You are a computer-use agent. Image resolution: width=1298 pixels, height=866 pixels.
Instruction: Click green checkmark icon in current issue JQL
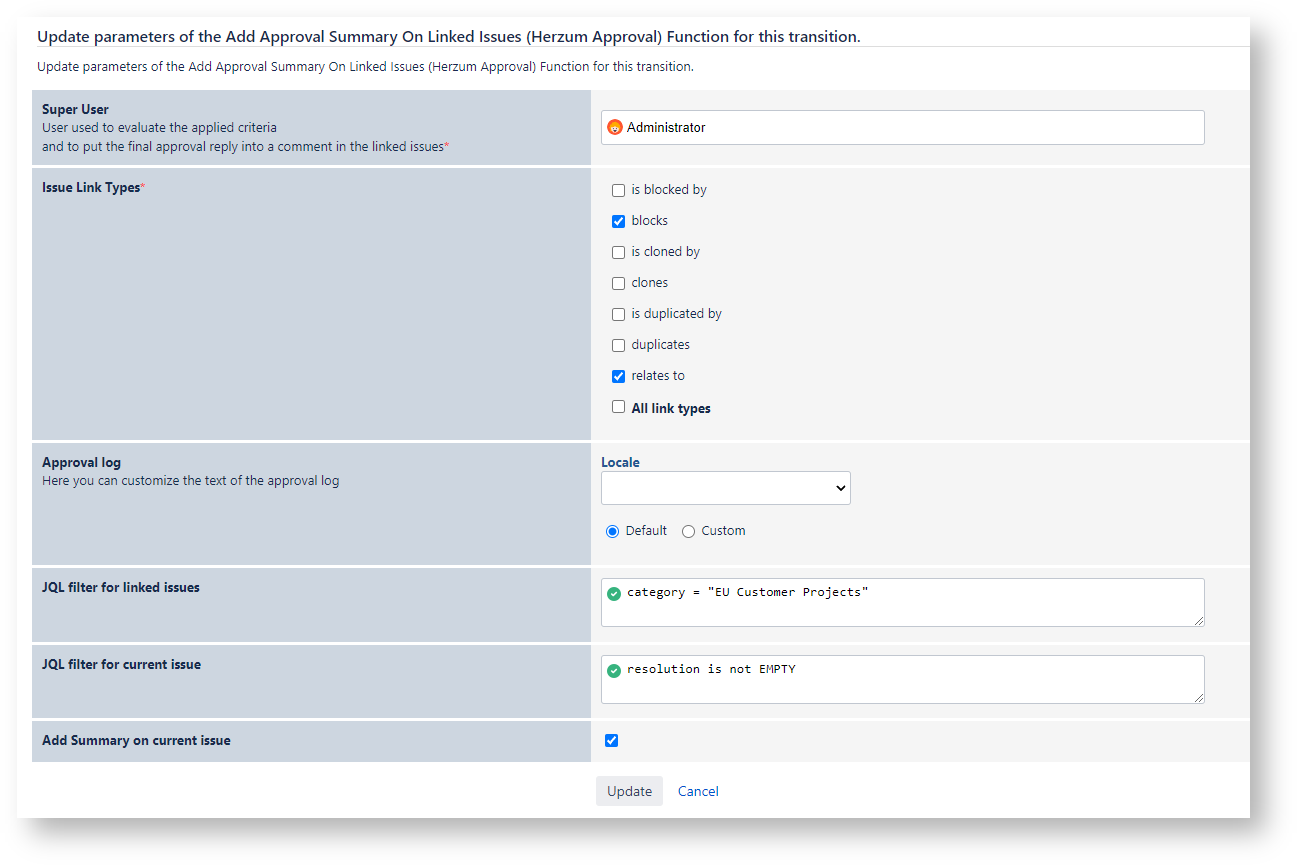614,670
